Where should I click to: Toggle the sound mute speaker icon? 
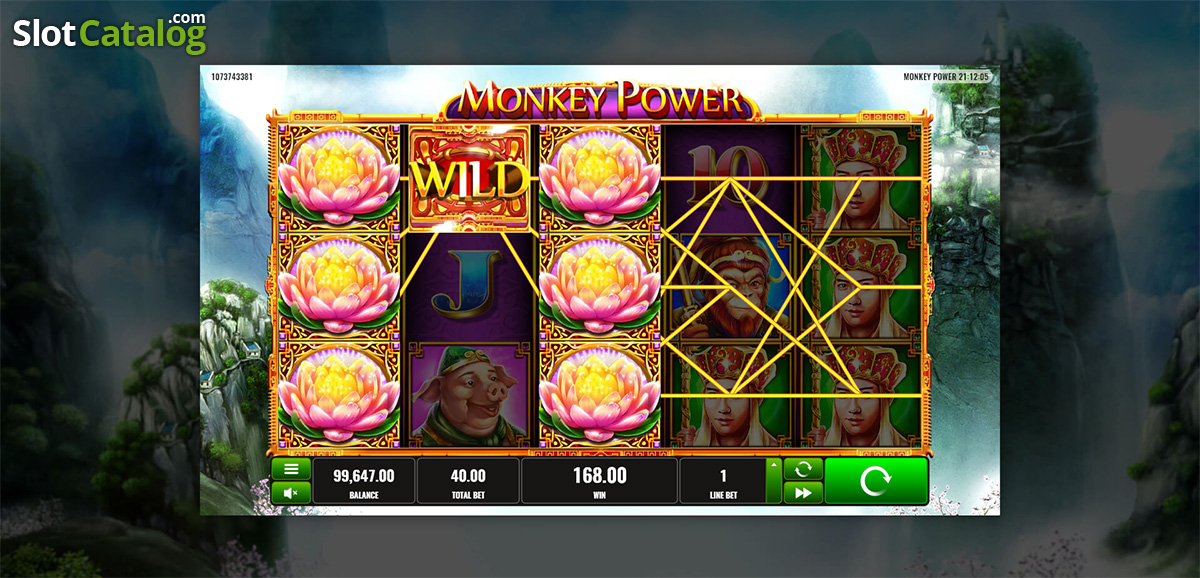tap(291, 492)
